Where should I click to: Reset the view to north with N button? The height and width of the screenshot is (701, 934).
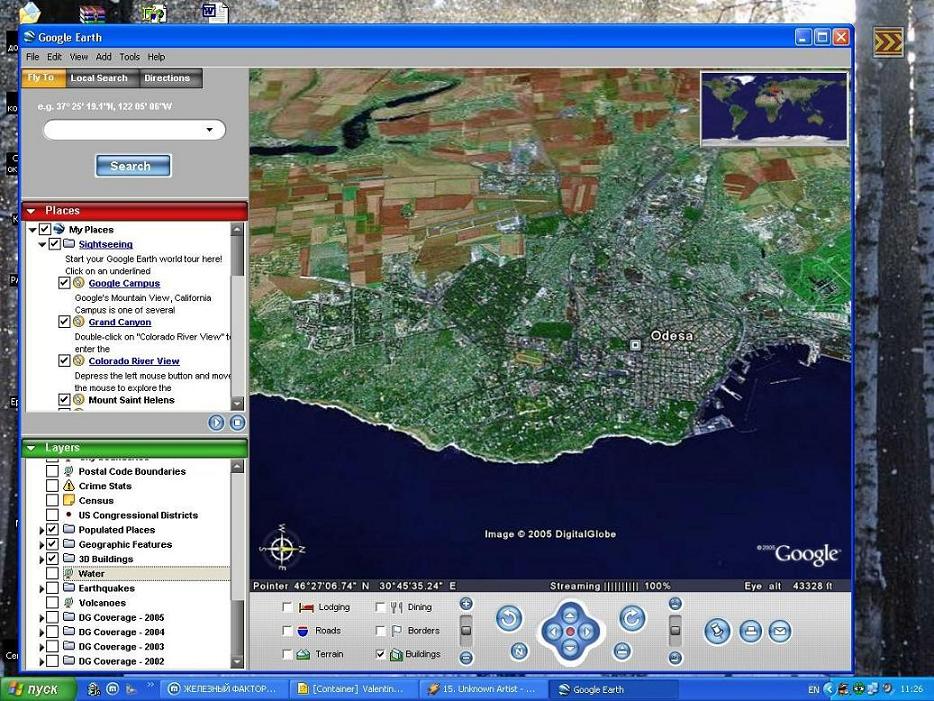(x=519, y=651)
